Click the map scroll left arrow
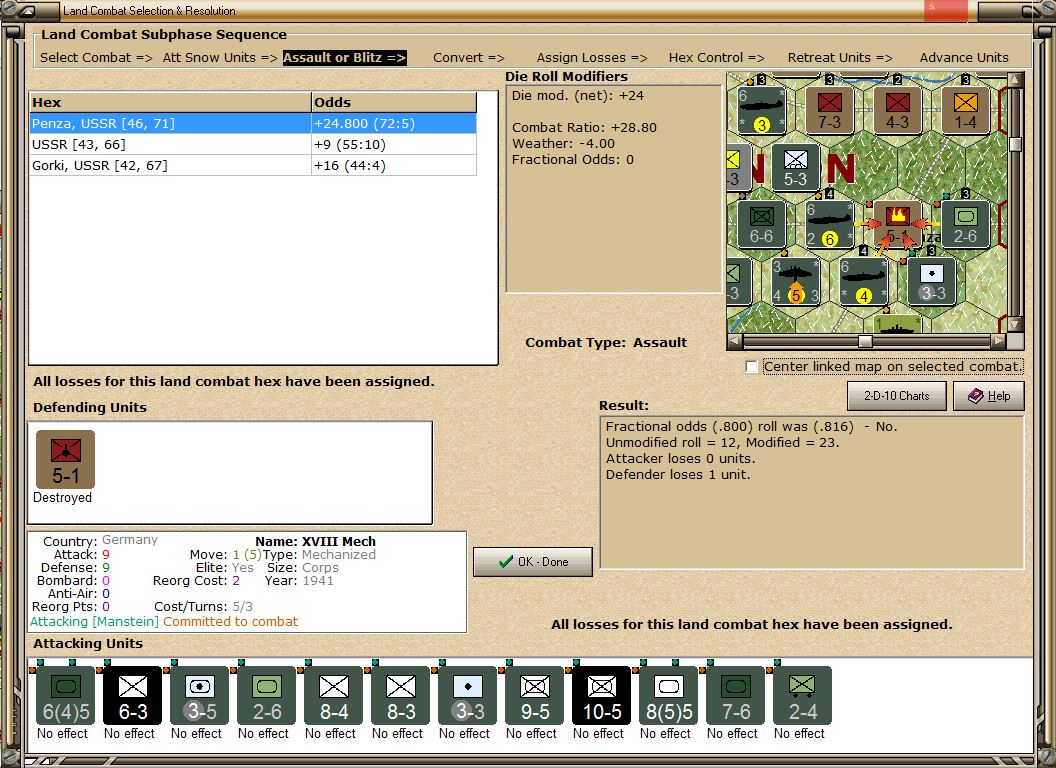The height and width of the screenshot is (768, 1056). tap(734, 341)
